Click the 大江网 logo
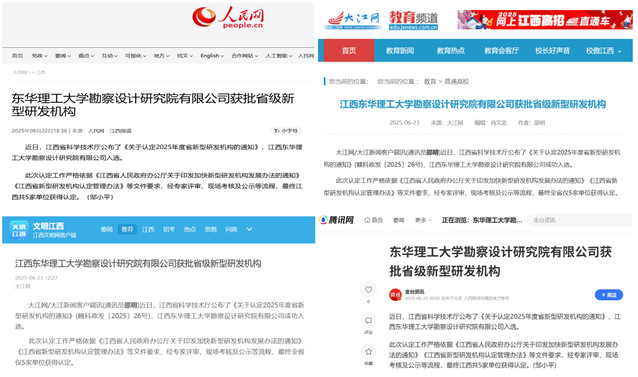 tap(353, 20)
